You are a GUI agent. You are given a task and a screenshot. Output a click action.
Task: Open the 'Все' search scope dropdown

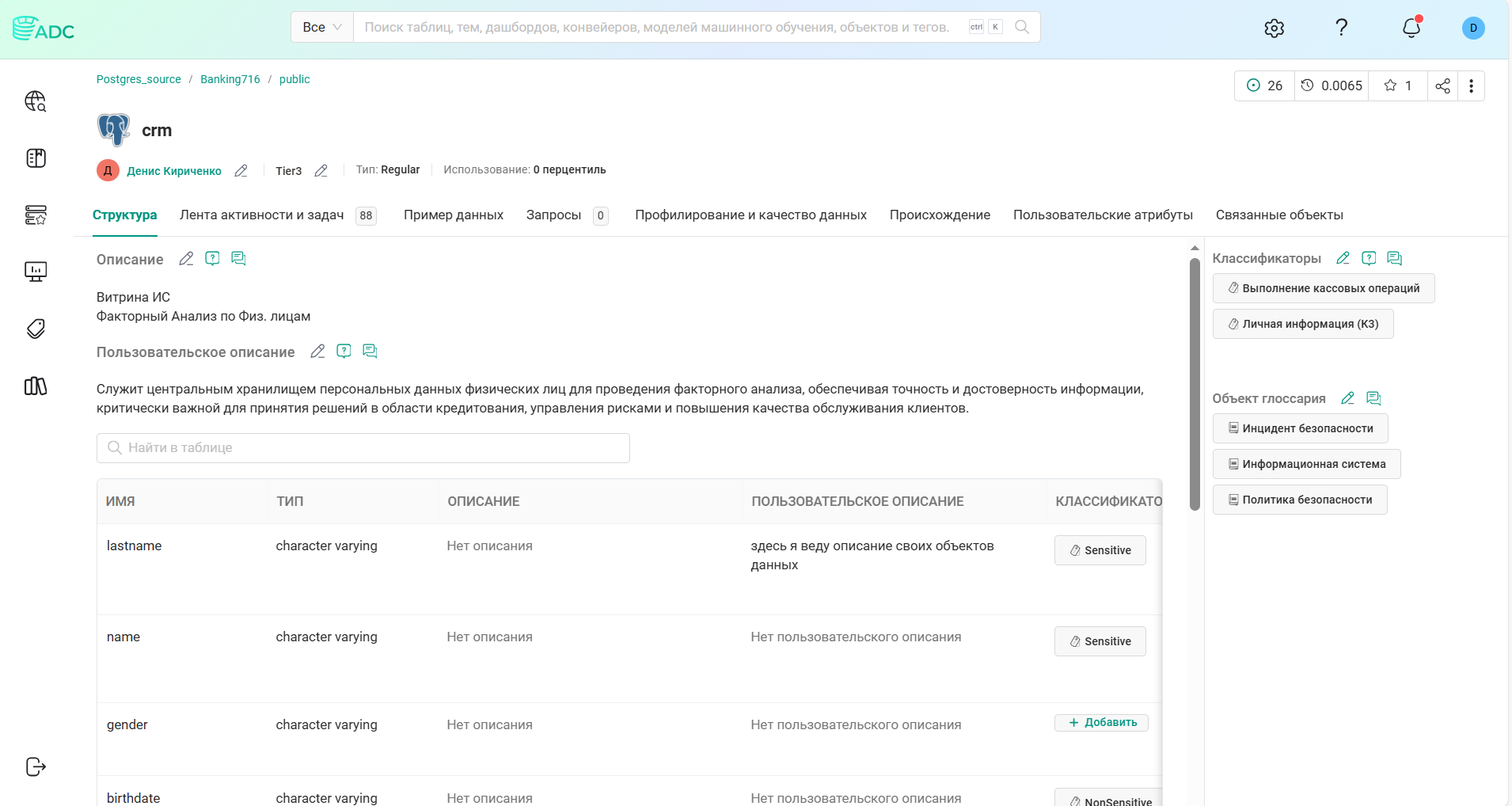[x=321, y=26]
